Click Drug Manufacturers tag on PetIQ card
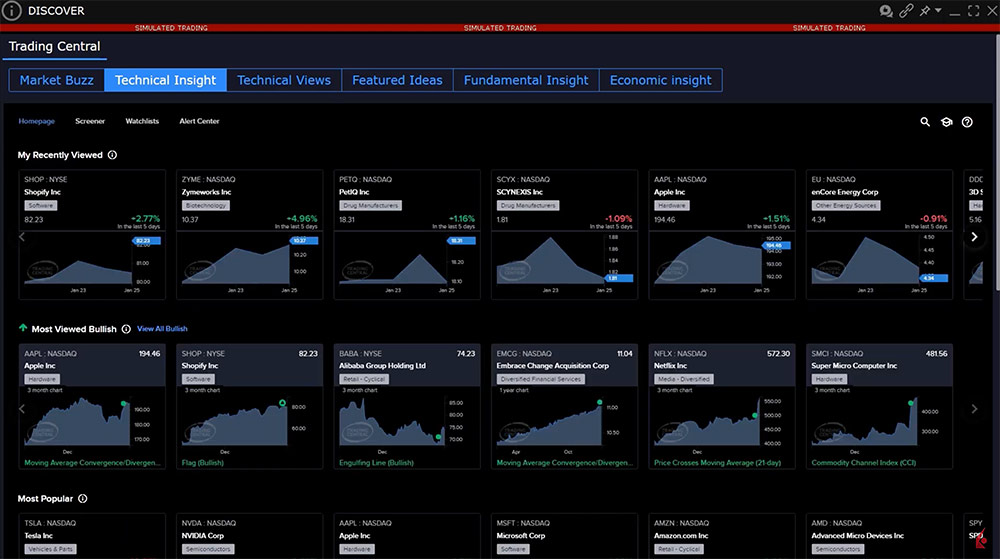The height and width of the screenshot is (559, 1000). click(x=371, y=206)
